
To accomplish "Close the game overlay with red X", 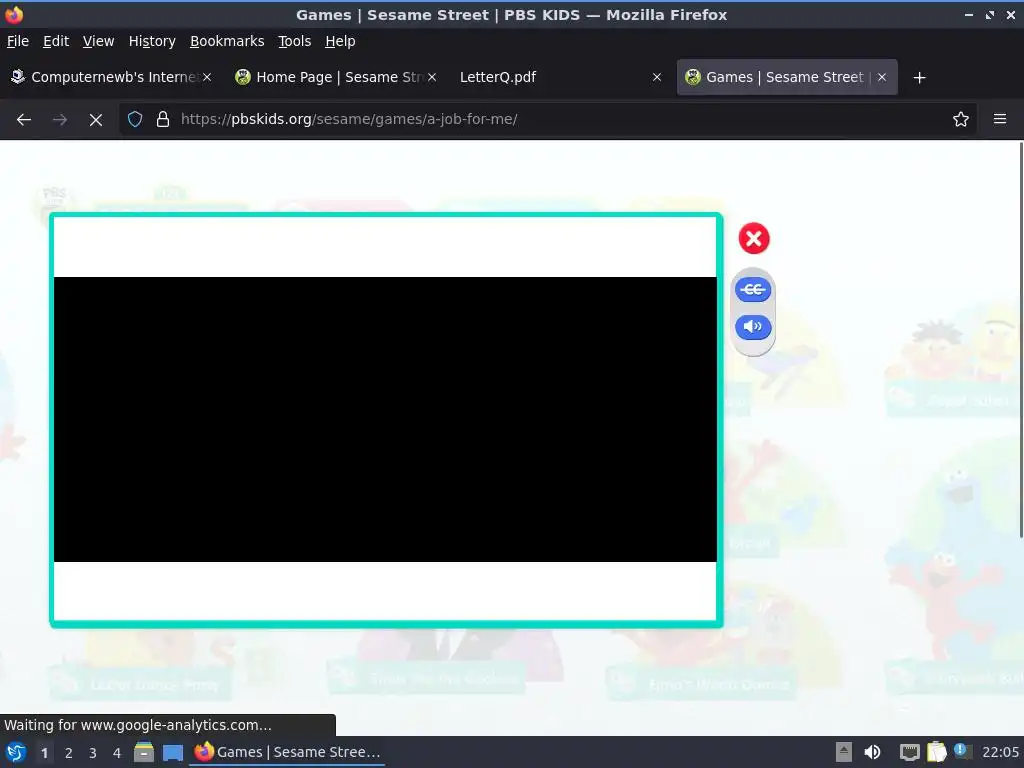I will (754, 238).
